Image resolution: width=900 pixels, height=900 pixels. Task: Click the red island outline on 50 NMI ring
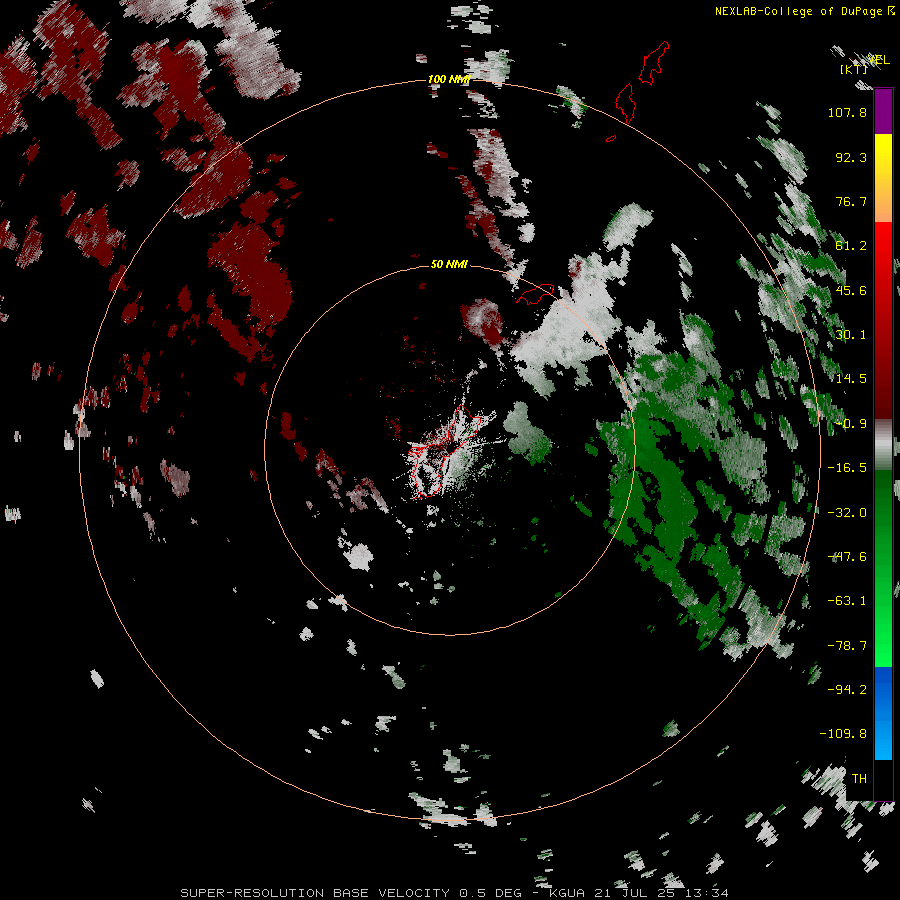535,293
